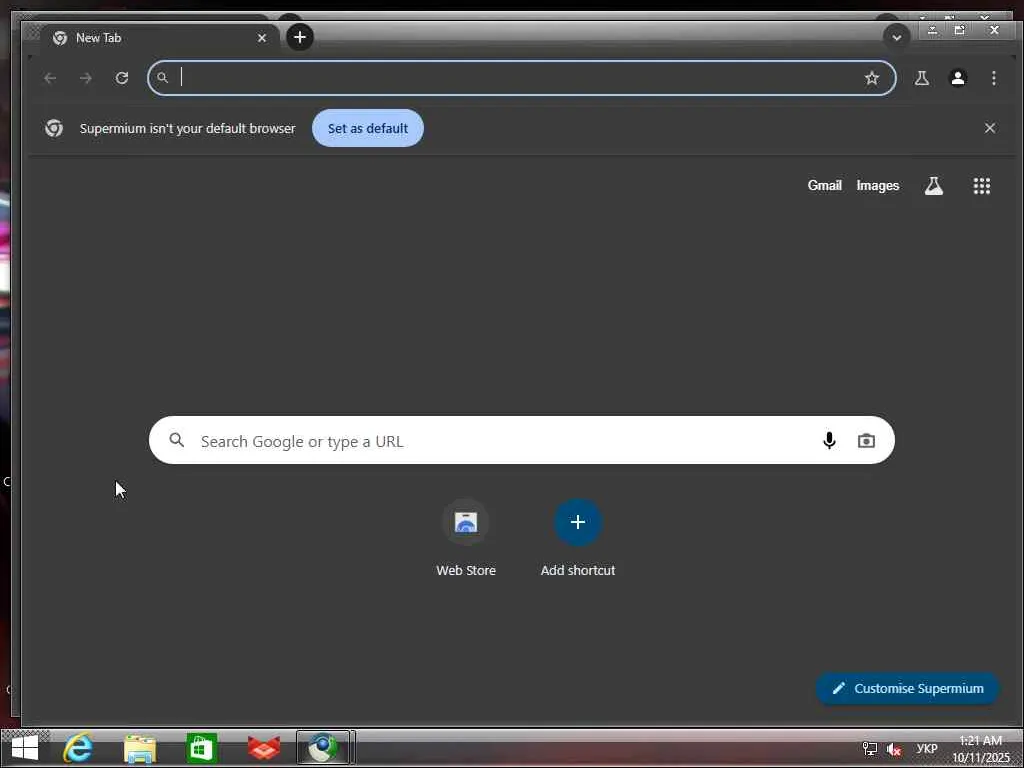Minimize the Supermium window
The height and width of the screenshot is (768, 1024).
tap(933, 30)
